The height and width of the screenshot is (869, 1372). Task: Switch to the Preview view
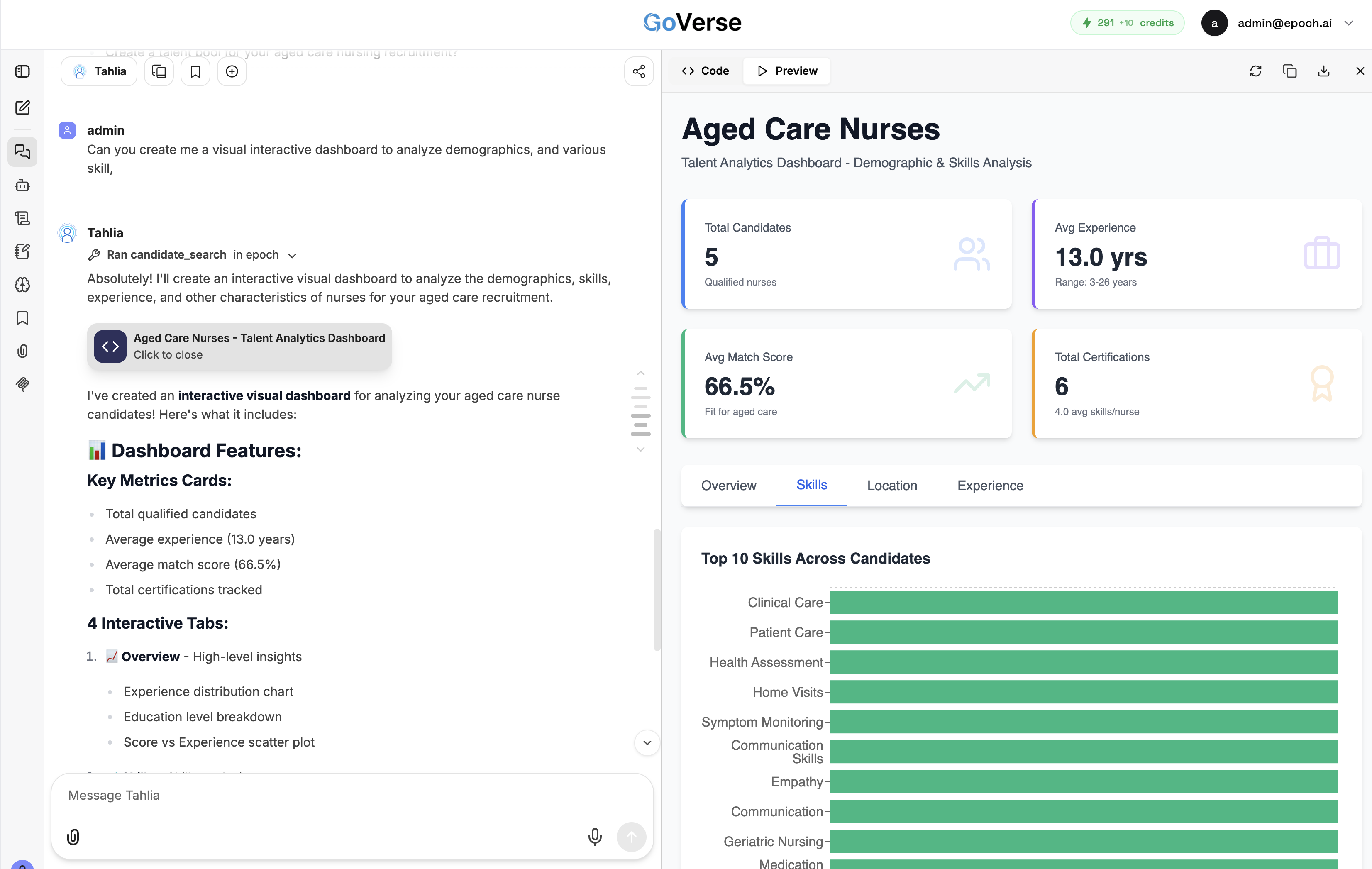pos(787,71)
